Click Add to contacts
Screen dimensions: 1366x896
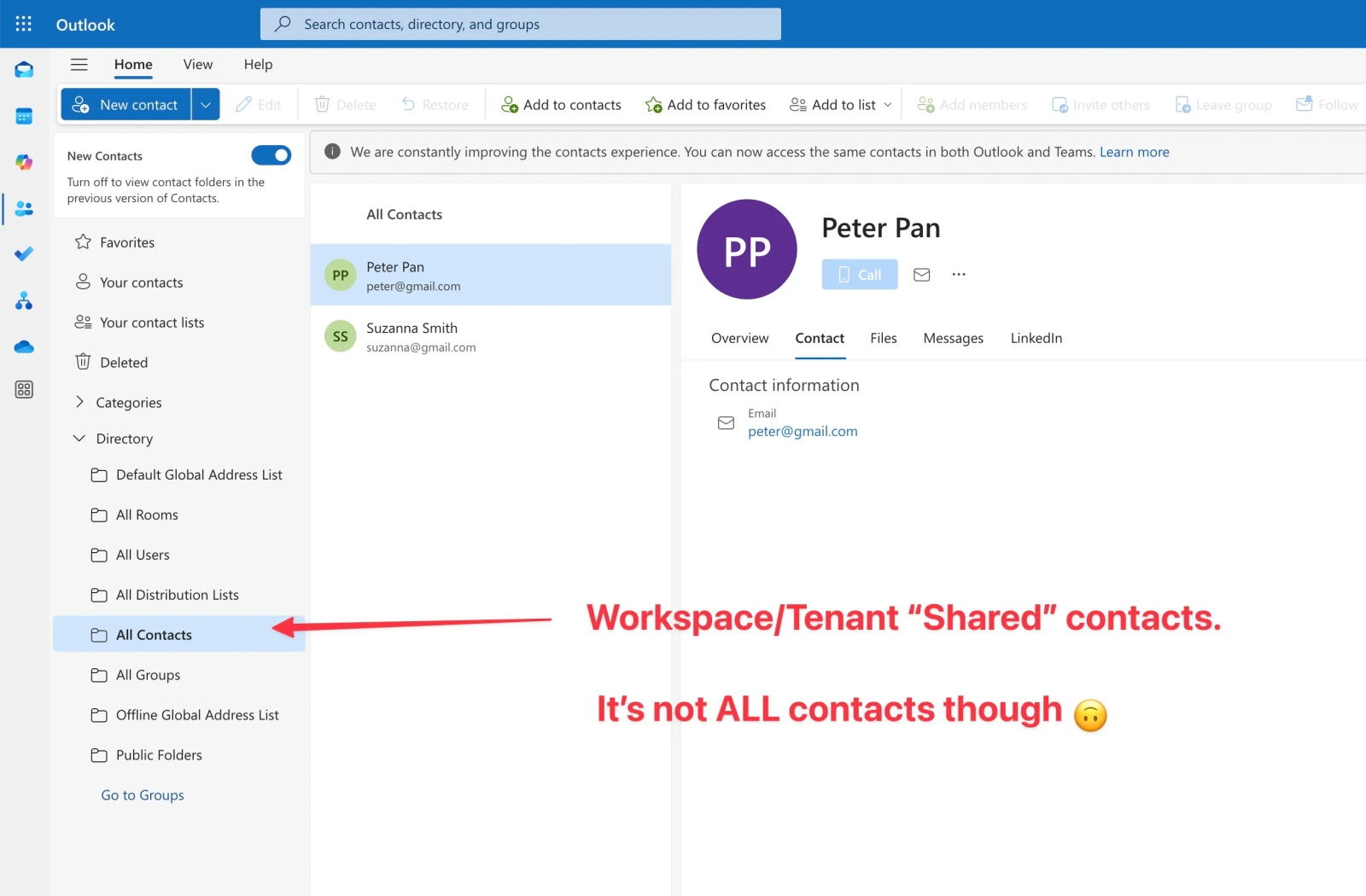(561, 105)
